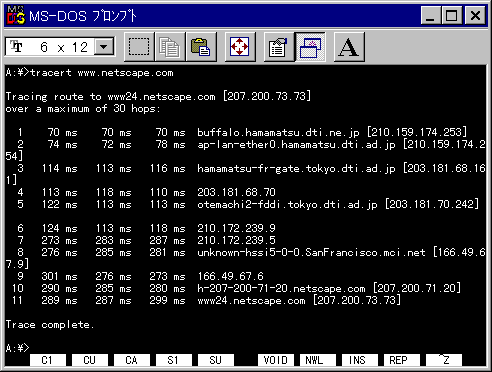Image resolution: width=492 pixels, height=372 pixels.
Task: Click the address '166.49.67.6' in hop 9
Action: tap(230, 276)
